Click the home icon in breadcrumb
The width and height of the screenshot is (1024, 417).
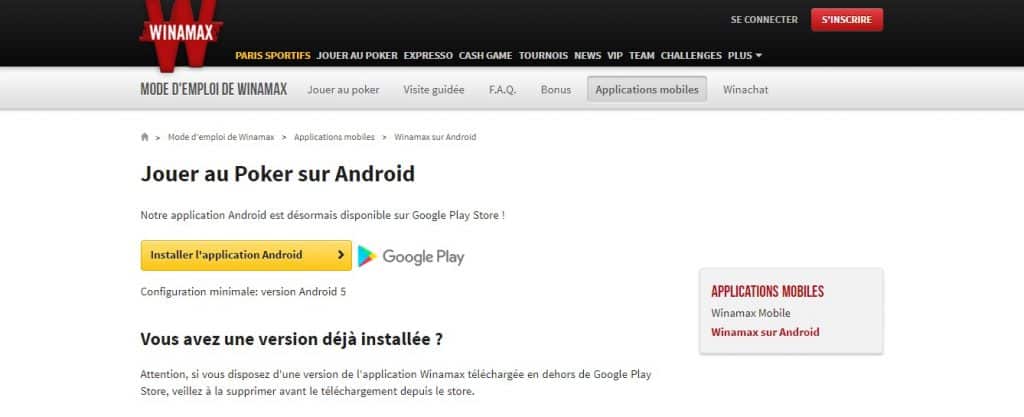coord(144,137)
